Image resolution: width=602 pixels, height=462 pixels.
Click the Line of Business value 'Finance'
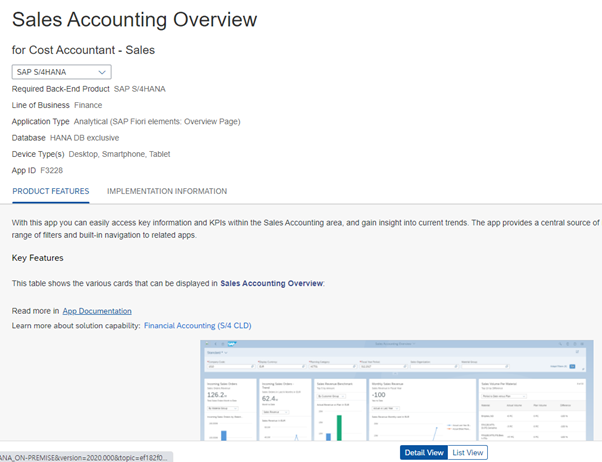(x=88, y=105)
